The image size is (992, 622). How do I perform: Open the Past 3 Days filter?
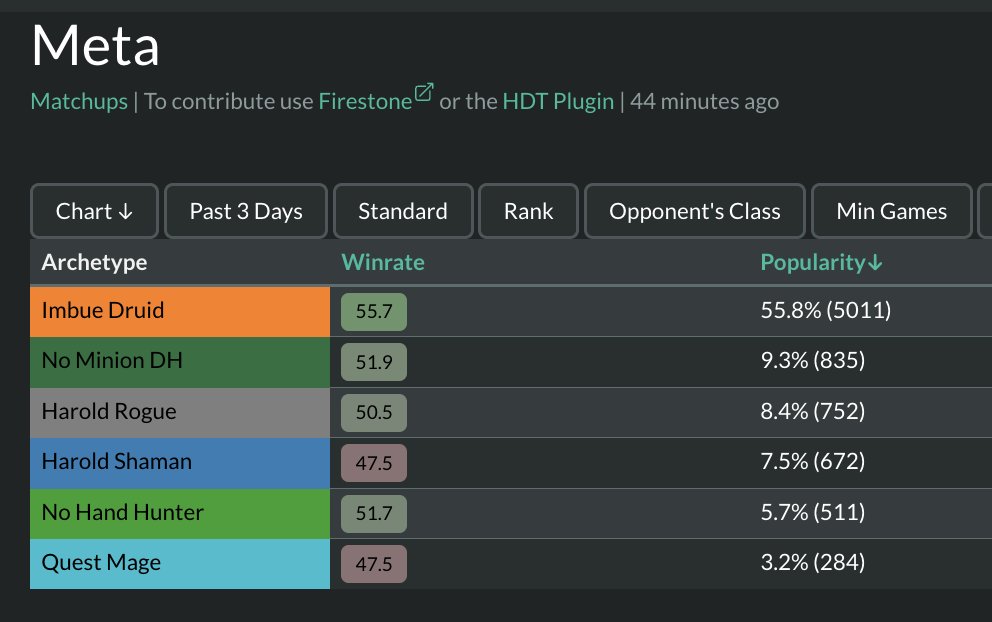pyautogui.click(x=245, y=211)
